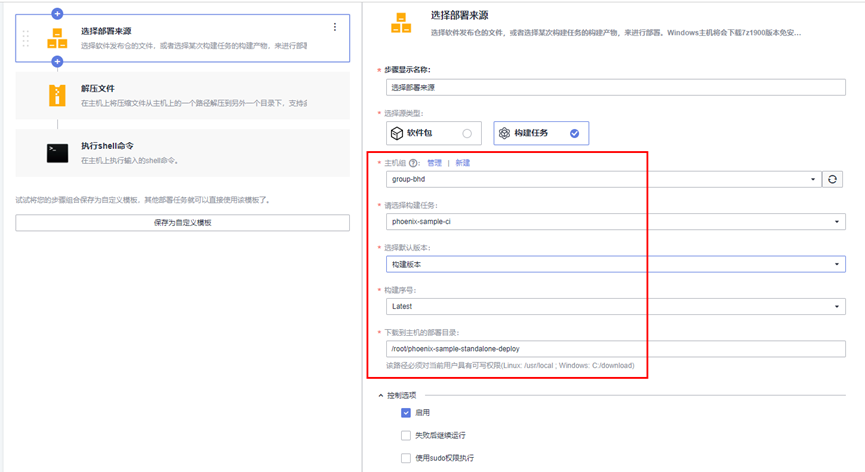Click the 选择部署来源 heading in details panel
Viewport: 865px width, 472px height.
coord(460,15)
